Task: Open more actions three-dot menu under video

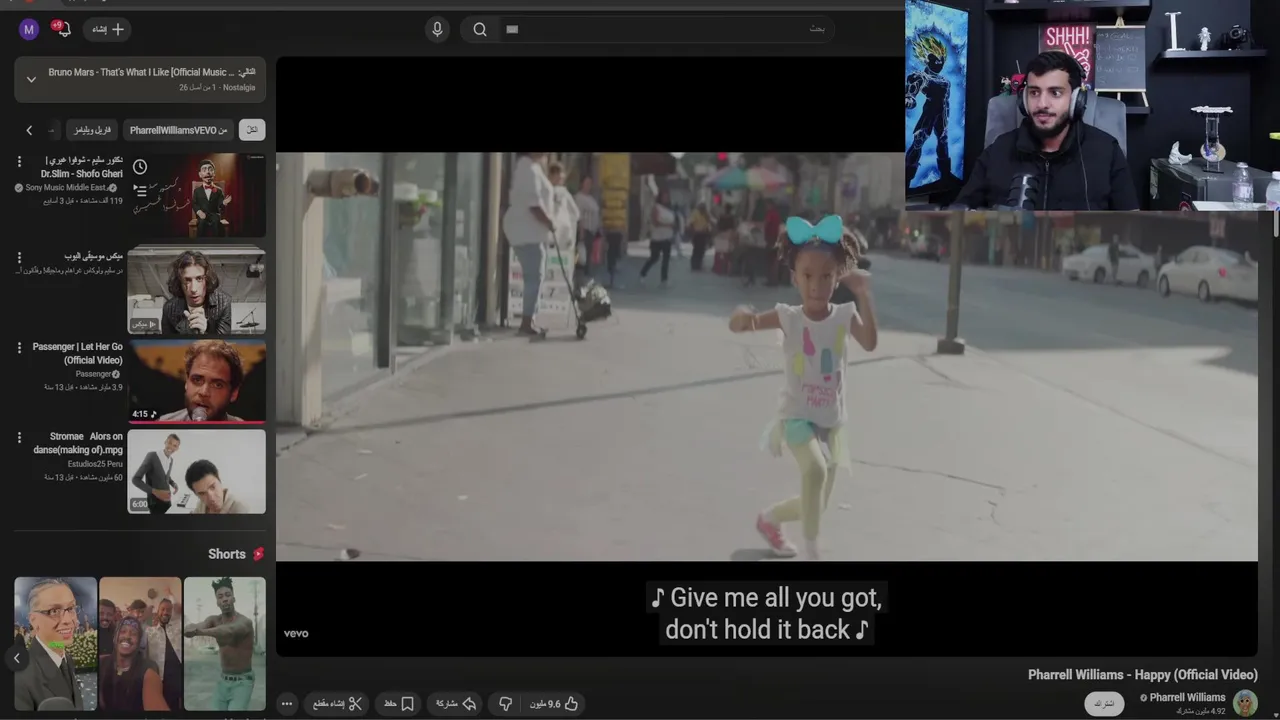Action: pos(287,704)
